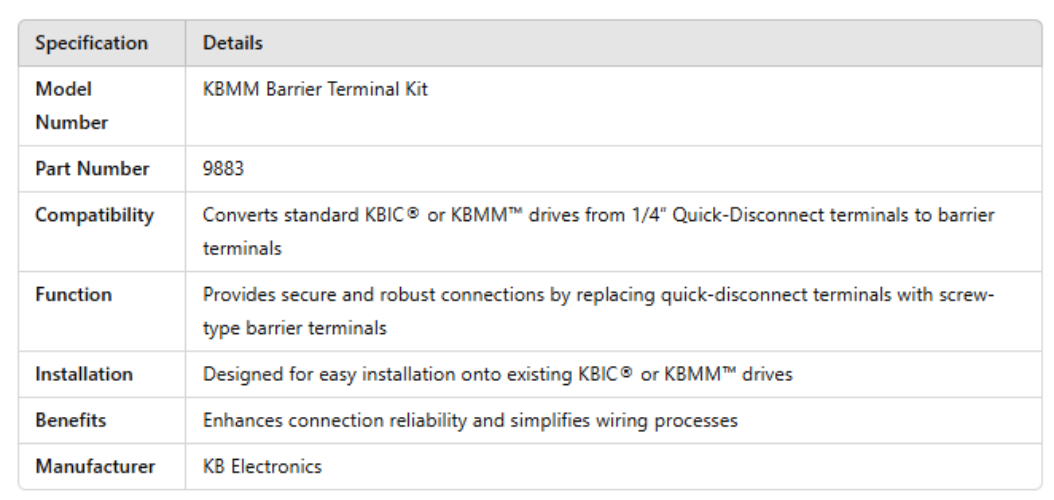Screen dimensions: 1054x500
Task: Click 'type barrier terminals' in Function row
Action: tap(294, 328)
